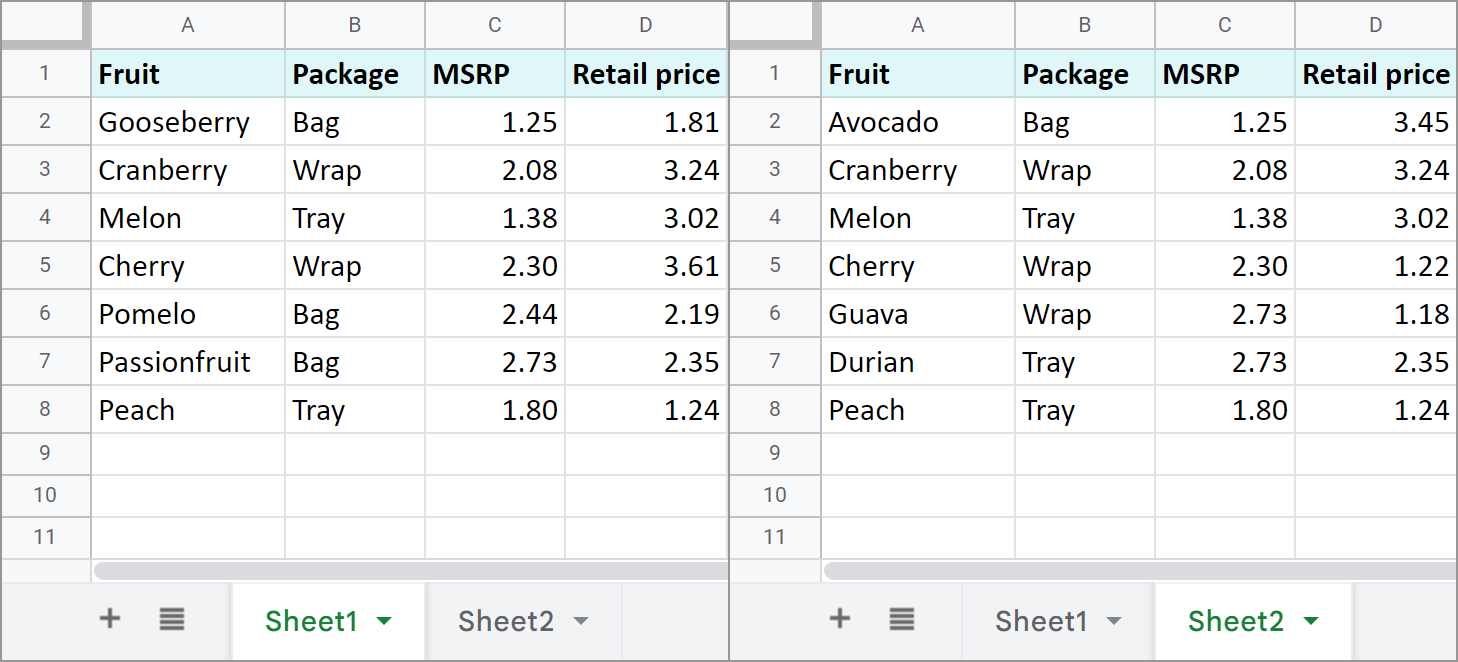This screenshot has height=662, width=1458.
Task: Open the green Sheet2 tab dropdown arrow
Action: tap(1310, 622)
